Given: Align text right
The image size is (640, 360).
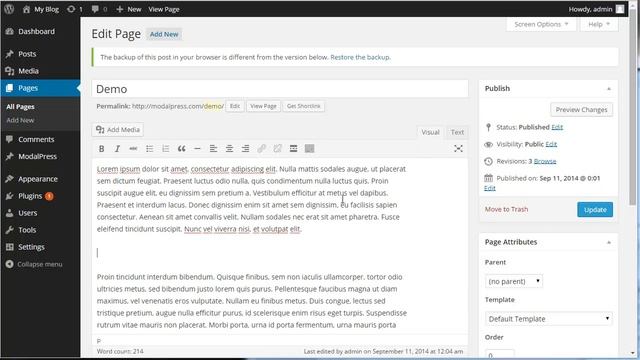Looking at the screenshot, I should coord(245,149).
